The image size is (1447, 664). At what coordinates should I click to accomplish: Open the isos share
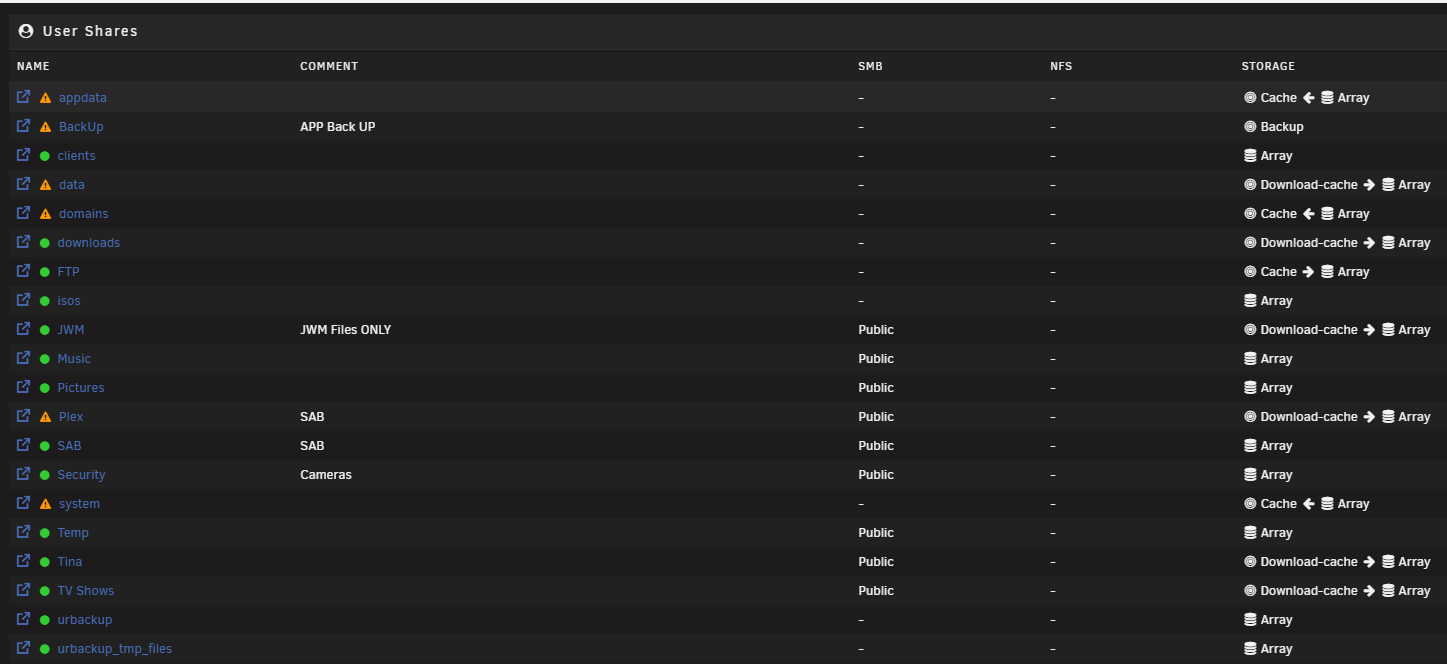pyautogui.click(x=69, y=301)
